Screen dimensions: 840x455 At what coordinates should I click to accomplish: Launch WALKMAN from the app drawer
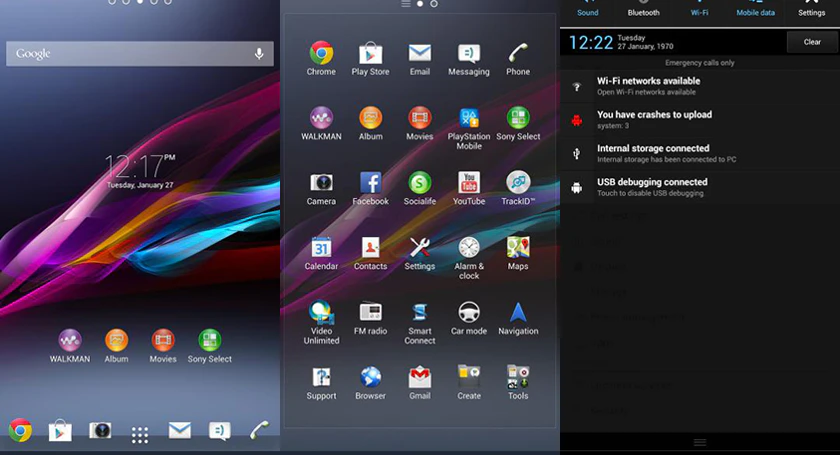click(321, 123)
